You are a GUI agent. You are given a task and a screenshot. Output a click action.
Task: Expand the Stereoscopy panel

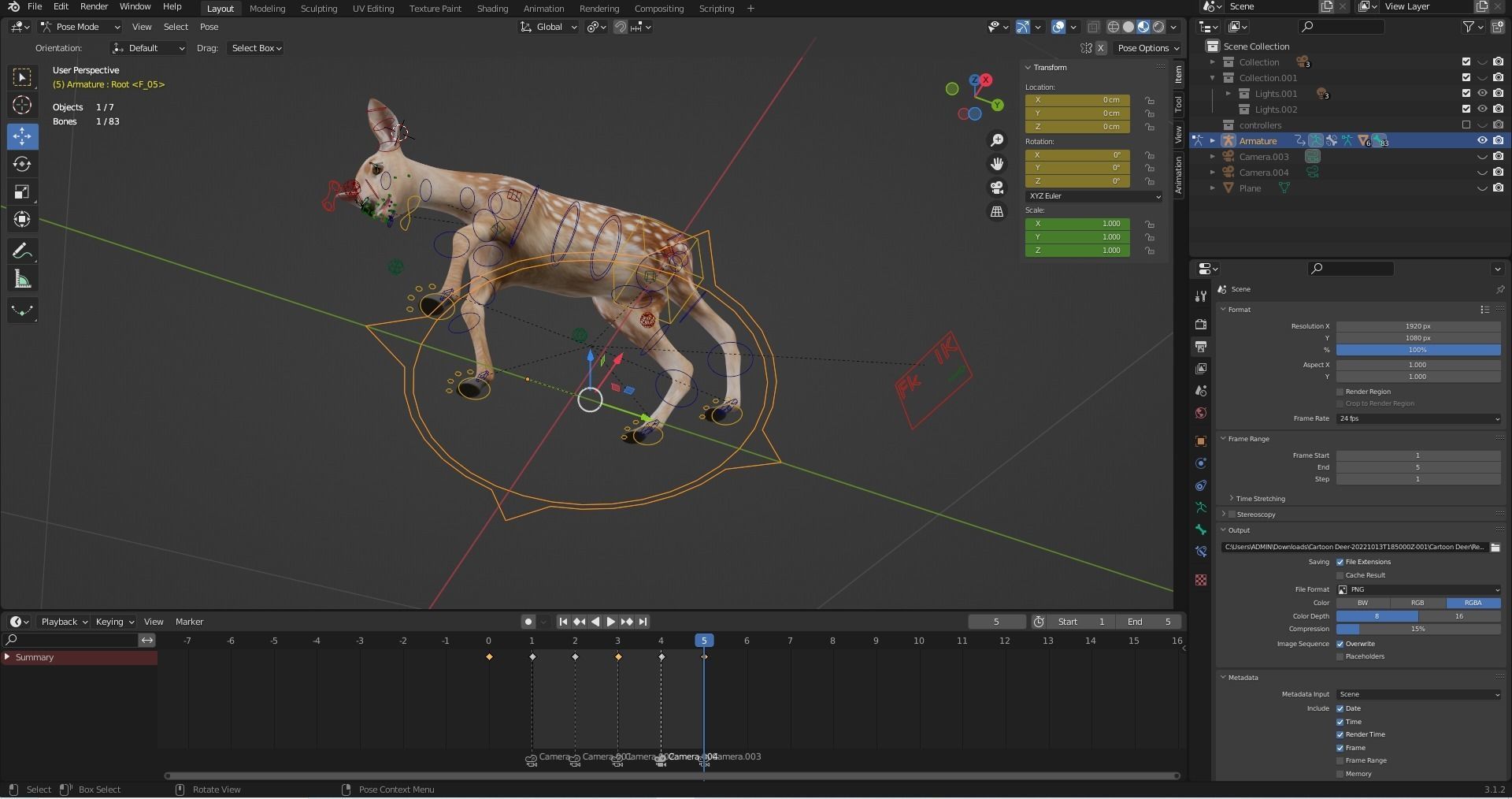1224,515
